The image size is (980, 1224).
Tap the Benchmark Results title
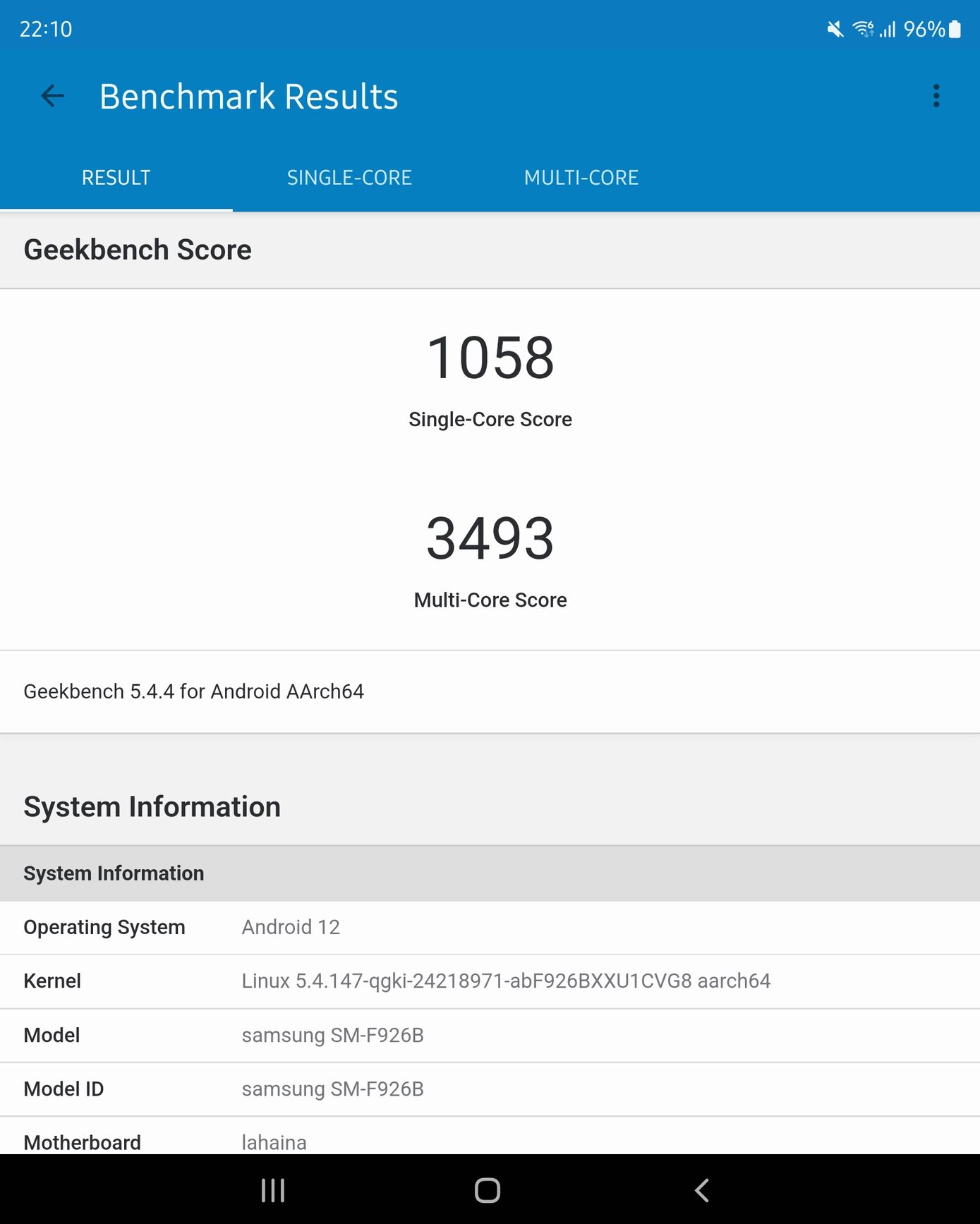click(x=249, y=97)
